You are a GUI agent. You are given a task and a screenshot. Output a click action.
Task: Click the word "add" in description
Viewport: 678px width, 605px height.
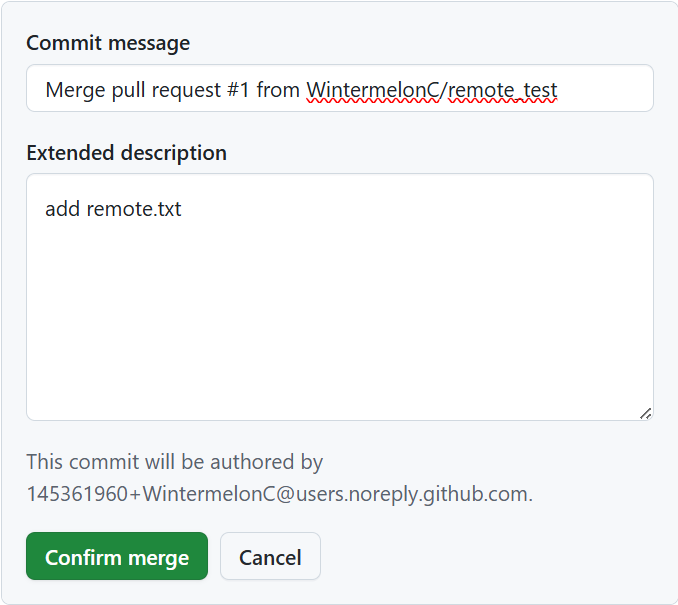click(63, 209)
